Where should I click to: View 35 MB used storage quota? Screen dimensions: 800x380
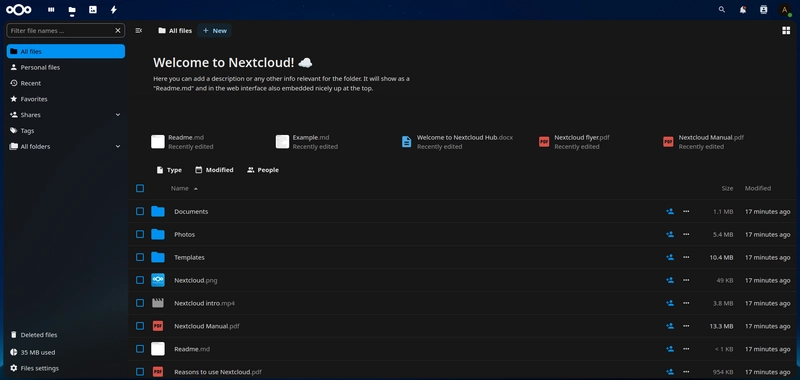(66, 352)
